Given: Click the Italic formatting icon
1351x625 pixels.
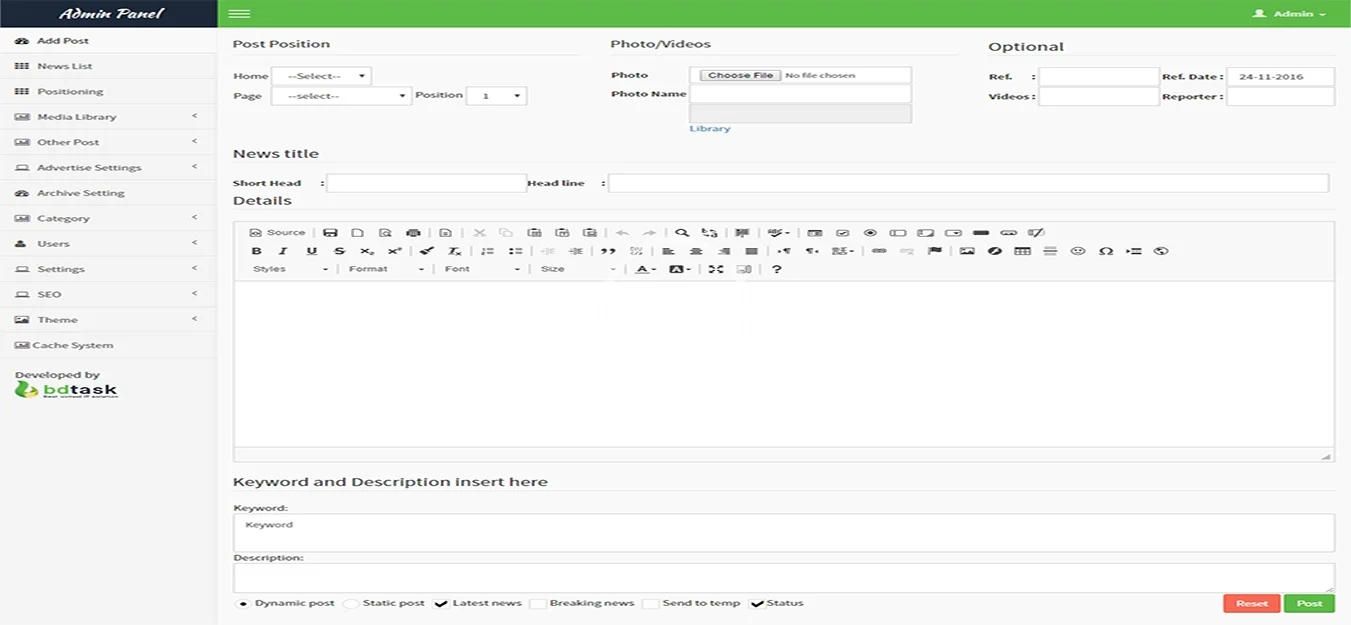Looking at the screenshot, I should coord(283,251).
